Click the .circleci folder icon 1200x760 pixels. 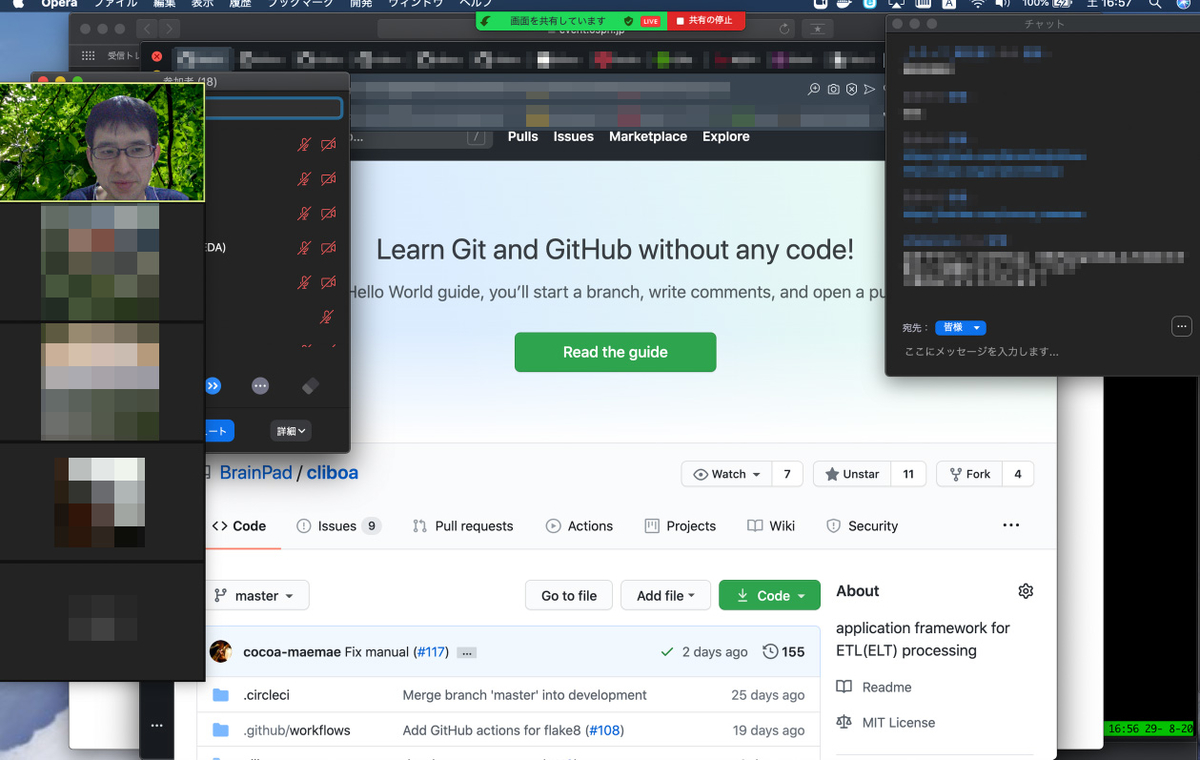221,695
